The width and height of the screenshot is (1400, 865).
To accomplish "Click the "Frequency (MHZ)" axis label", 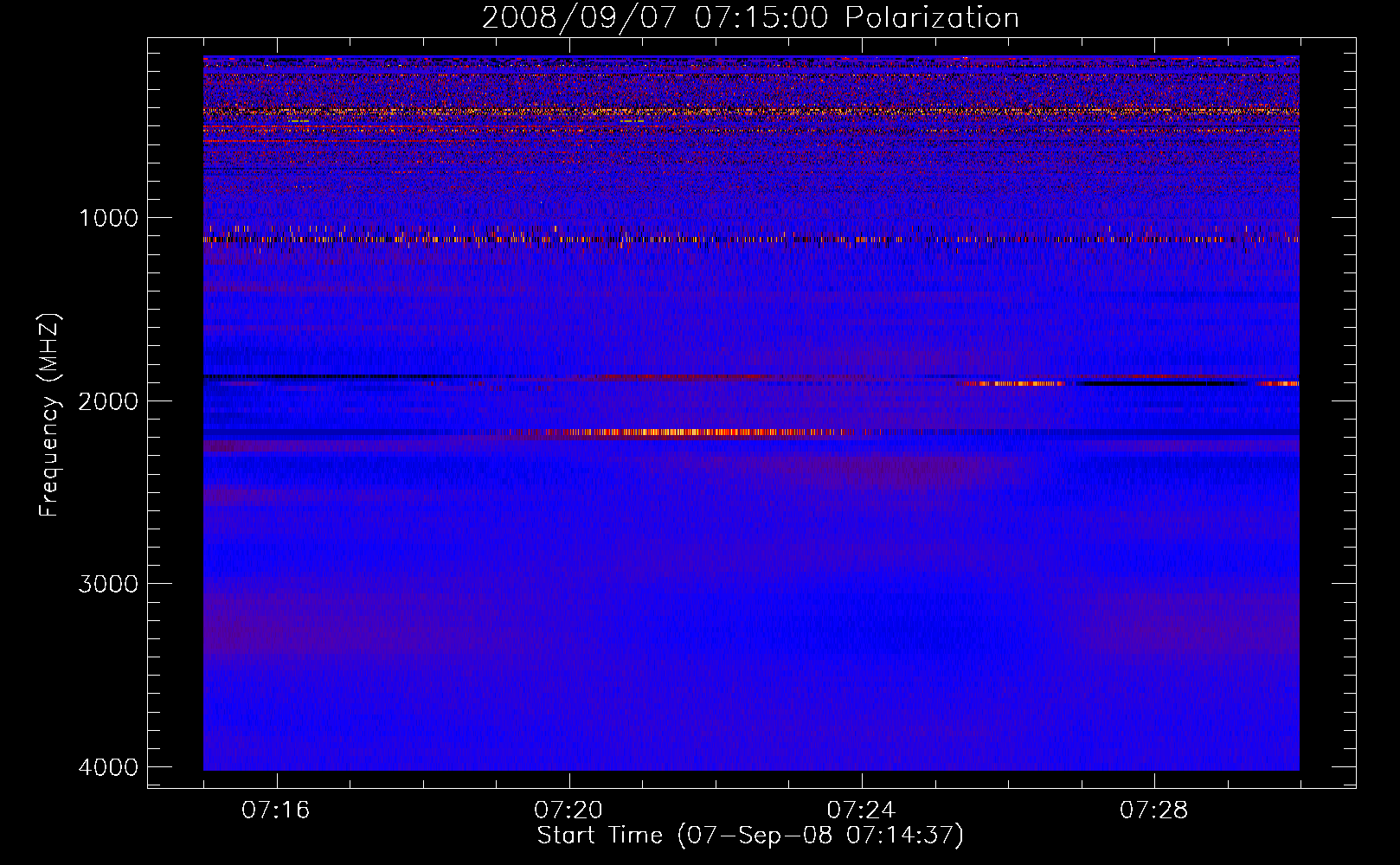I will tap(49, 414).
